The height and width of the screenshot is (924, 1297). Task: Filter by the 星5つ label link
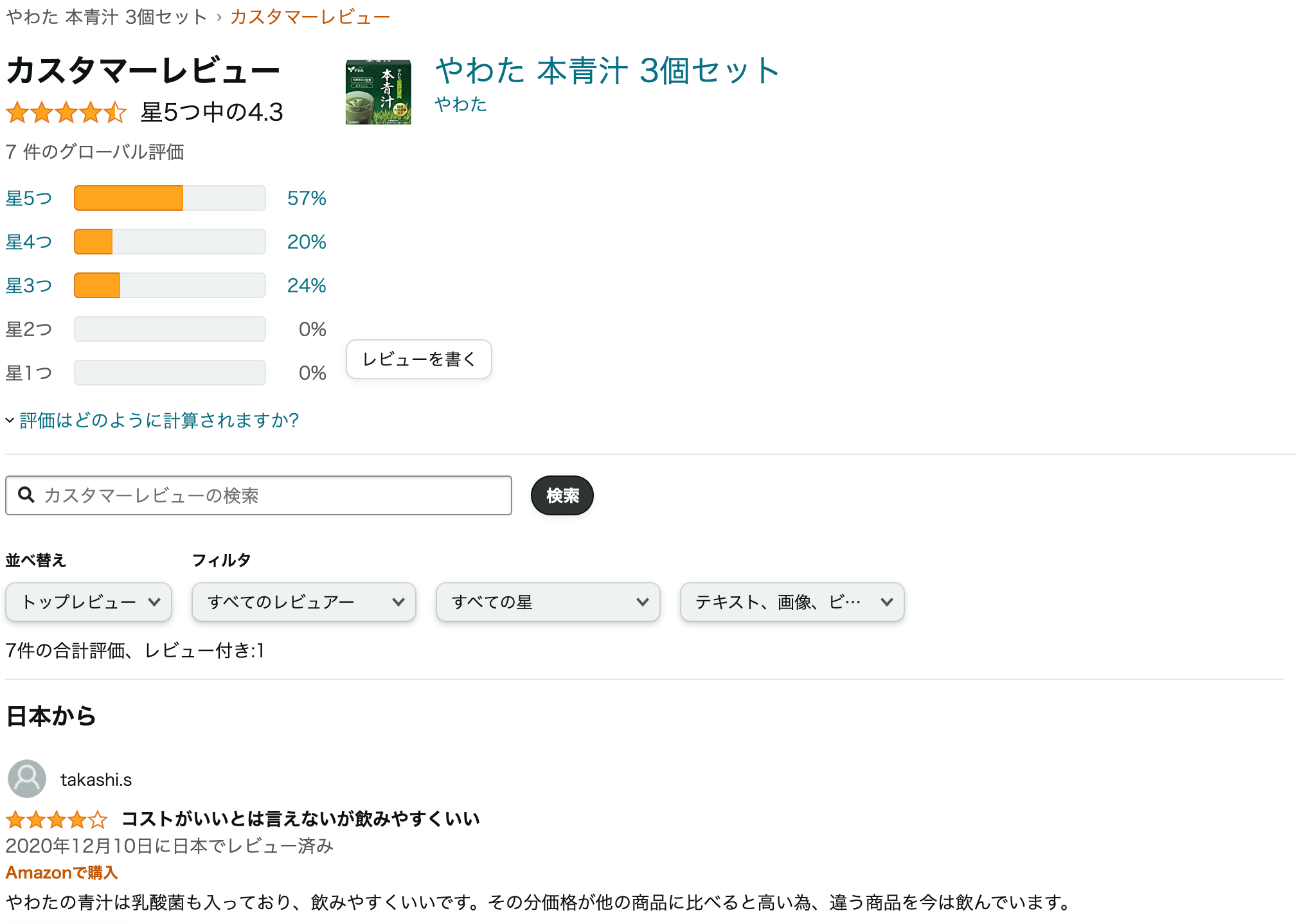coord(29,198)
